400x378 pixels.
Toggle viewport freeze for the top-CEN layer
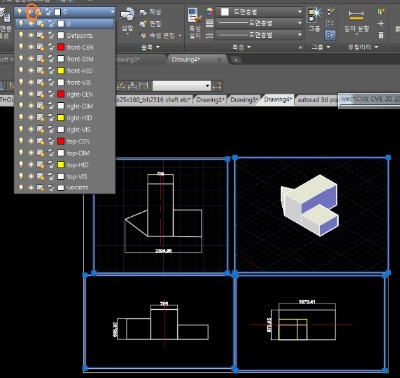pos(41,141)
